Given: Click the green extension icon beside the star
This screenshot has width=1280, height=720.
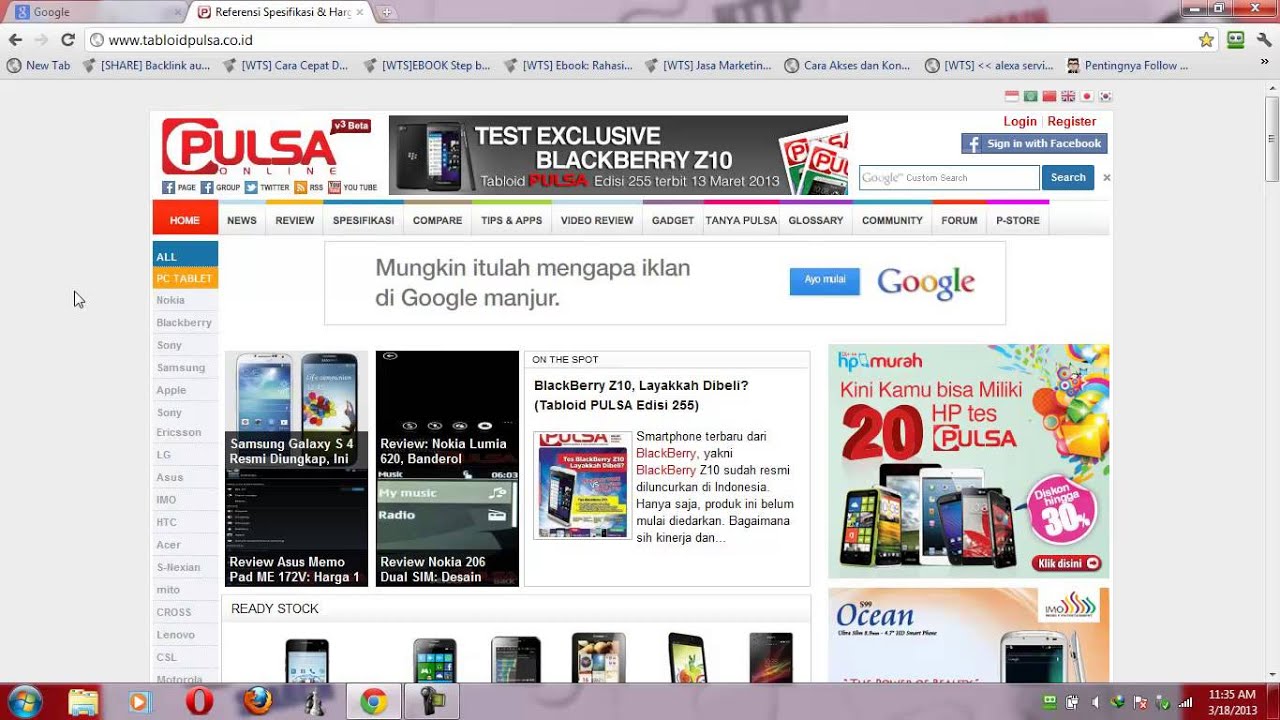Looking at the screenshot, I should [x=1236, y=40].
